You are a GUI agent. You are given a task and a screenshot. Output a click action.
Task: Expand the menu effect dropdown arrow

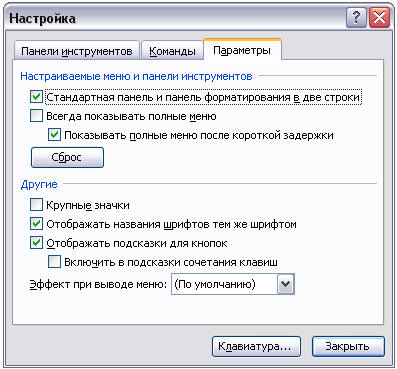tap(286, 284)
